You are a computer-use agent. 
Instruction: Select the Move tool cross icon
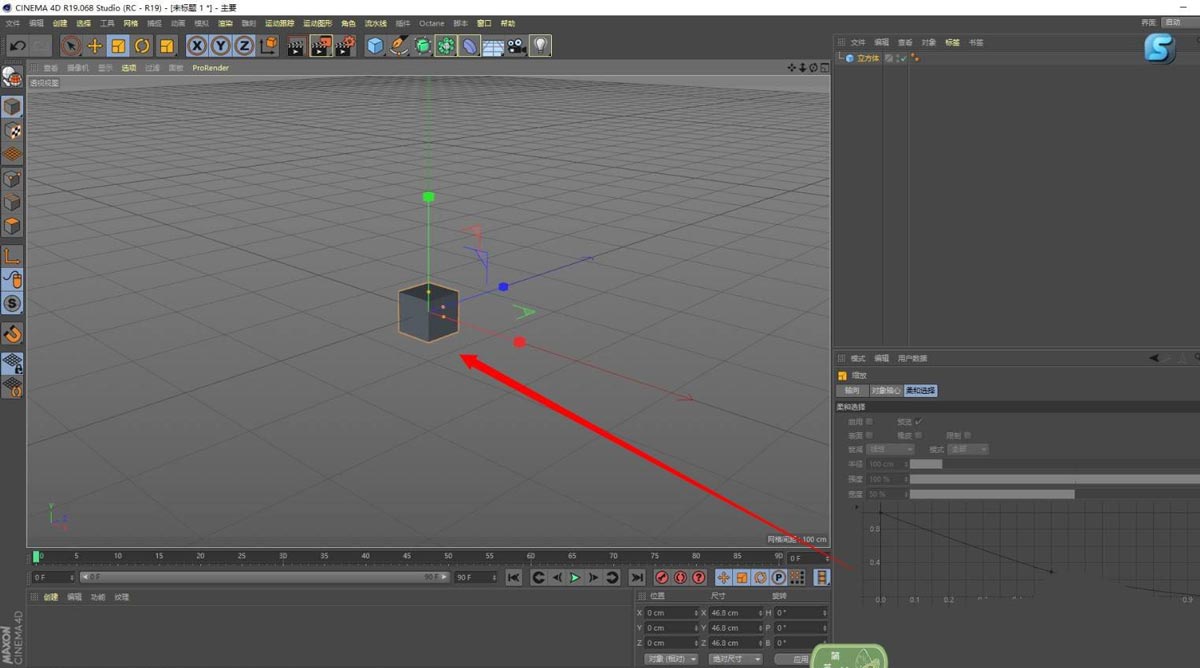click(95, 46)
